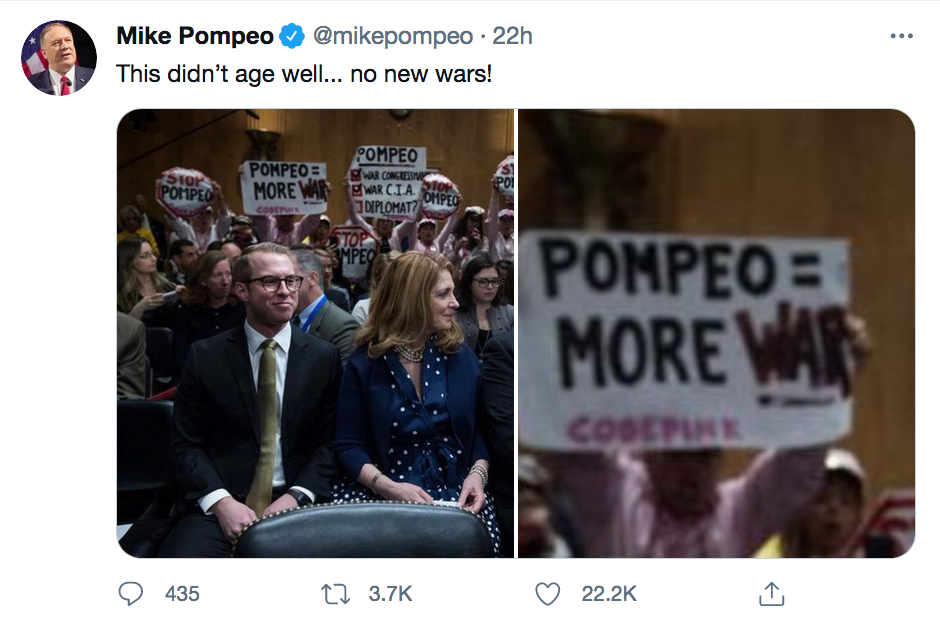This screenshot has height=628, width=940.
Task: Like the tweet with heart icon
Action: [x=547, y=594]
